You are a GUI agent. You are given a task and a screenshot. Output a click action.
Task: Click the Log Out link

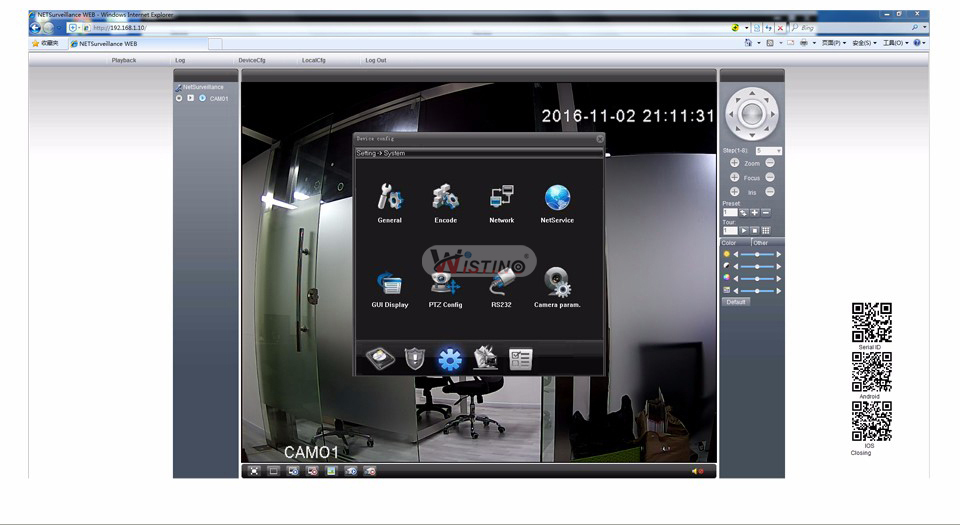tap(376, 60)
